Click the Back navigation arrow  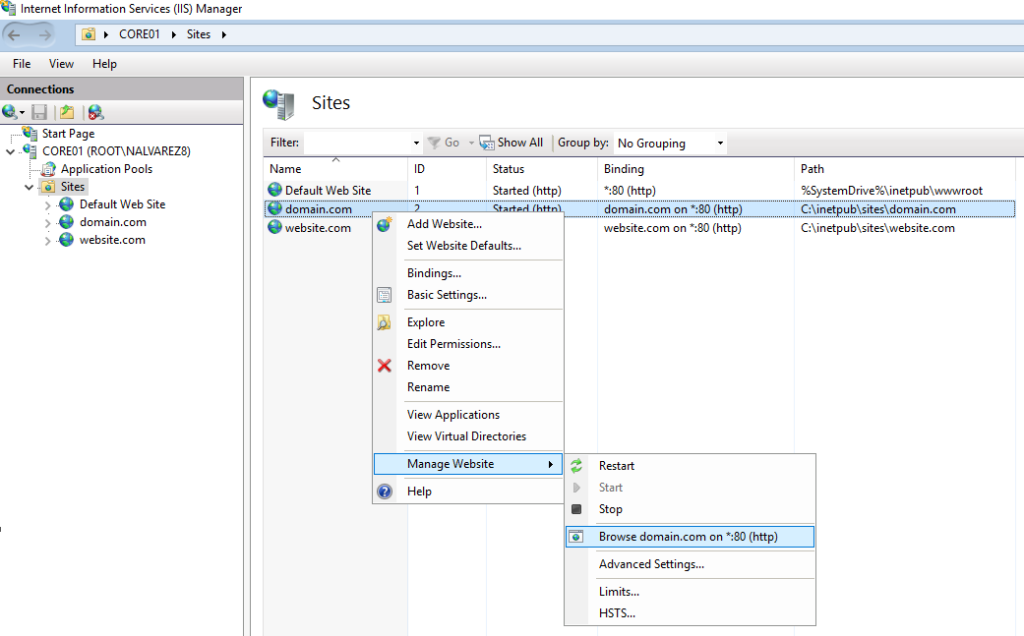(14, 35)
